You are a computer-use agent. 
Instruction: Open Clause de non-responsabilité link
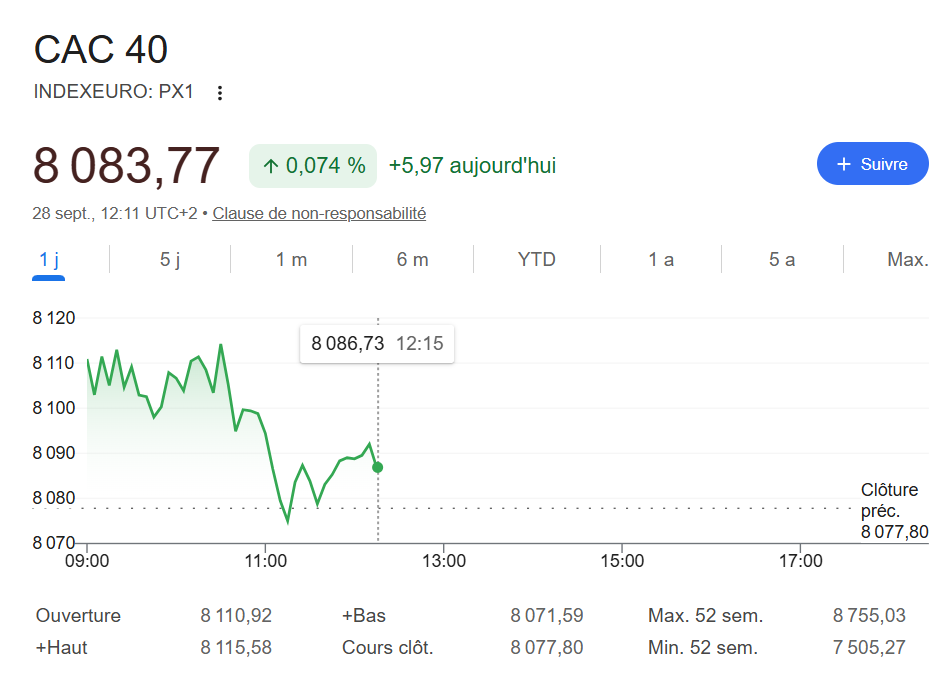[319, 213]
